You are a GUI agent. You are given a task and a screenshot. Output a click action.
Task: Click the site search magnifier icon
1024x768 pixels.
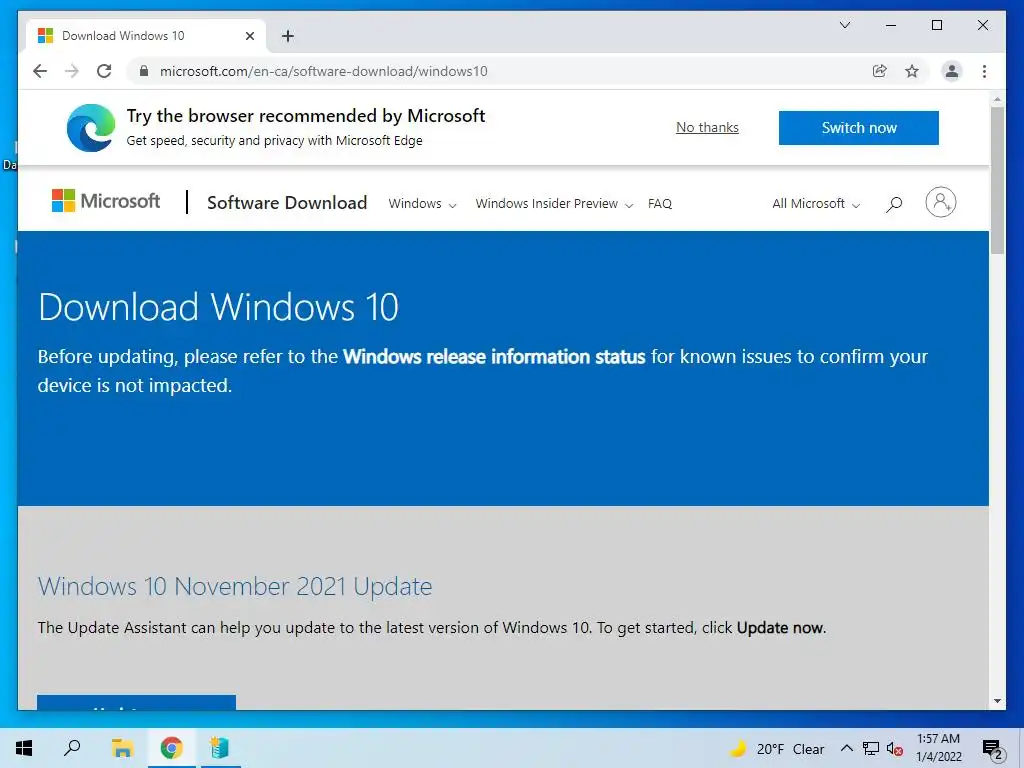[893, 204]
